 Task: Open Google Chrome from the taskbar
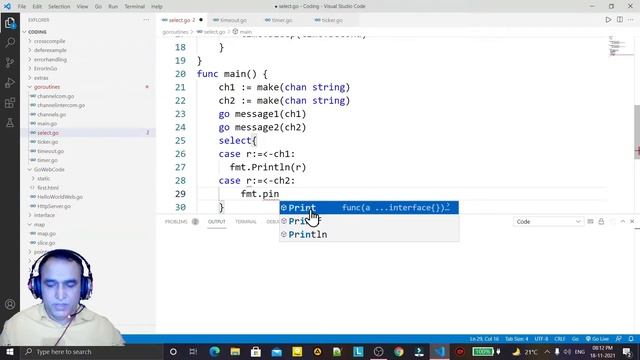pyautogui.click(x=399, y=351)
